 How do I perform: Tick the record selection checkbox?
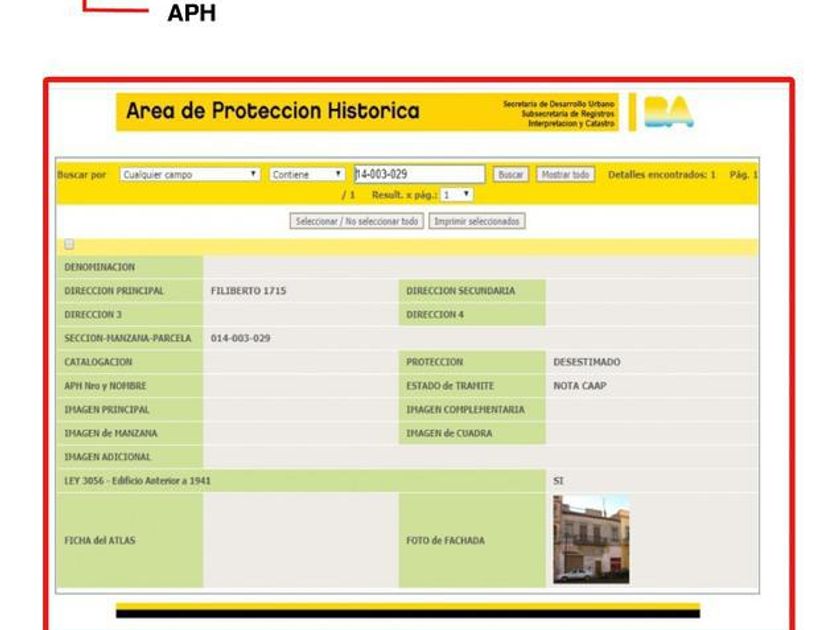pos(69,244)
